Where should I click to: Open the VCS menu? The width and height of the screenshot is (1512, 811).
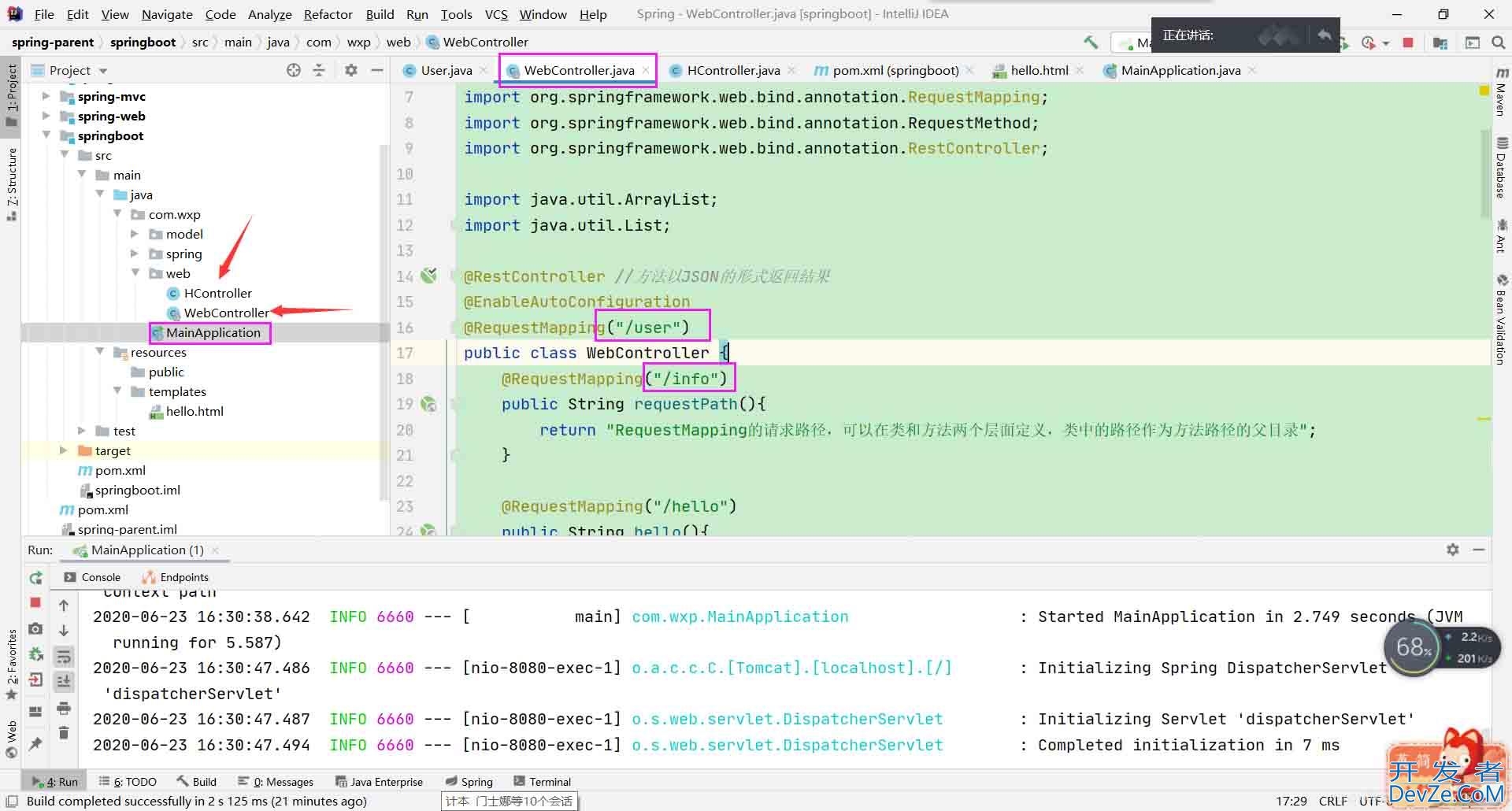496,14
